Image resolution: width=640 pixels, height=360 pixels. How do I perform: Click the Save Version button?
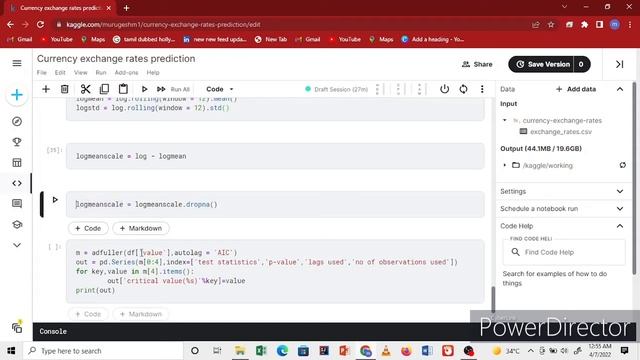click(541, 64)
